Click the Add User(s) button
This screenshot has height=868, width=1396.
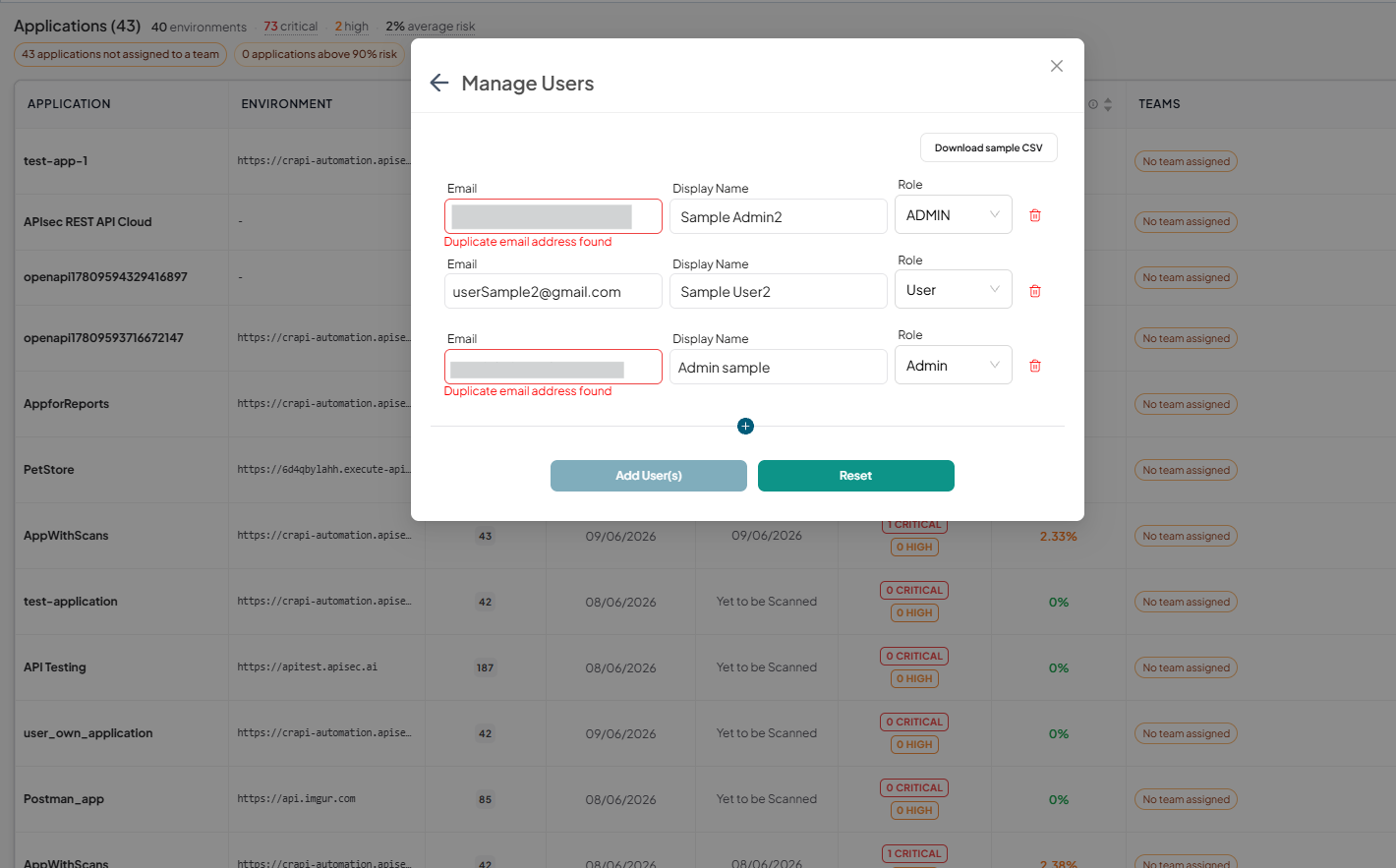(649, 476)
